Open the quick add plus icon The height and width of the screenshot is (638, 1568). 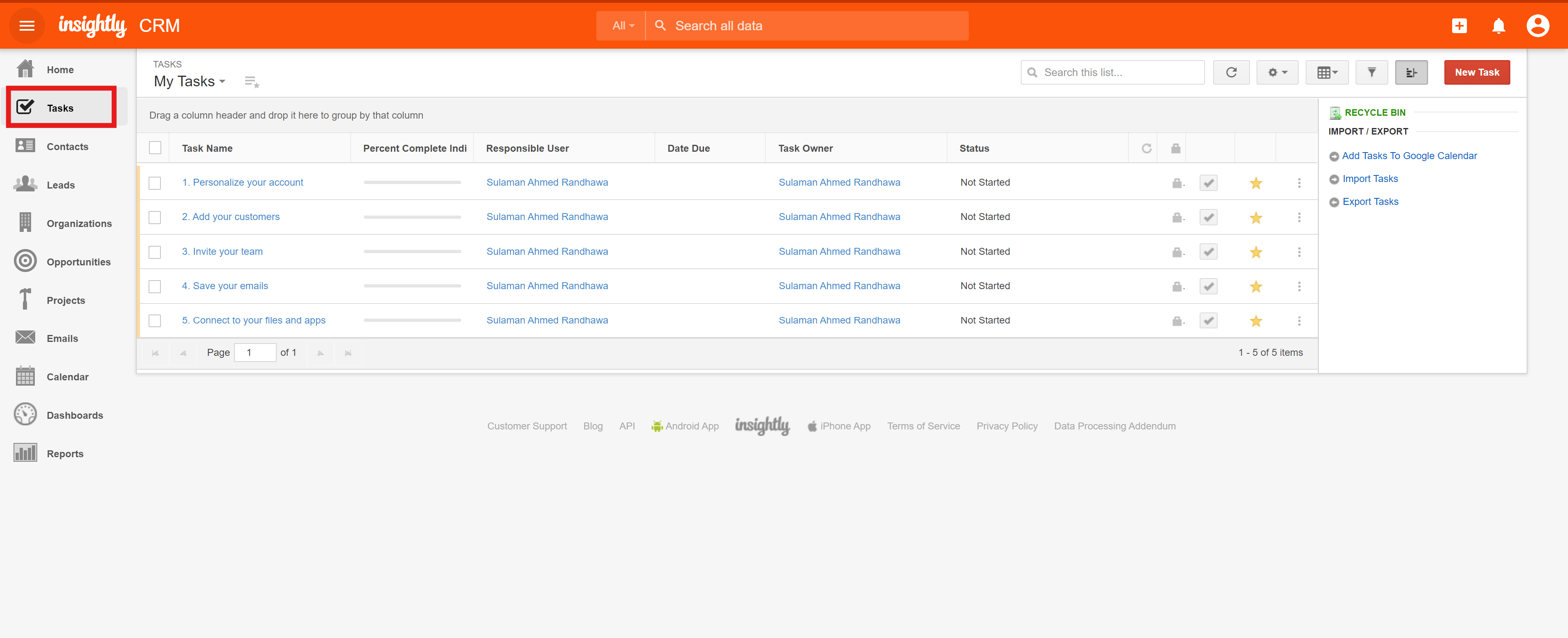click(x=1459, y=25)
